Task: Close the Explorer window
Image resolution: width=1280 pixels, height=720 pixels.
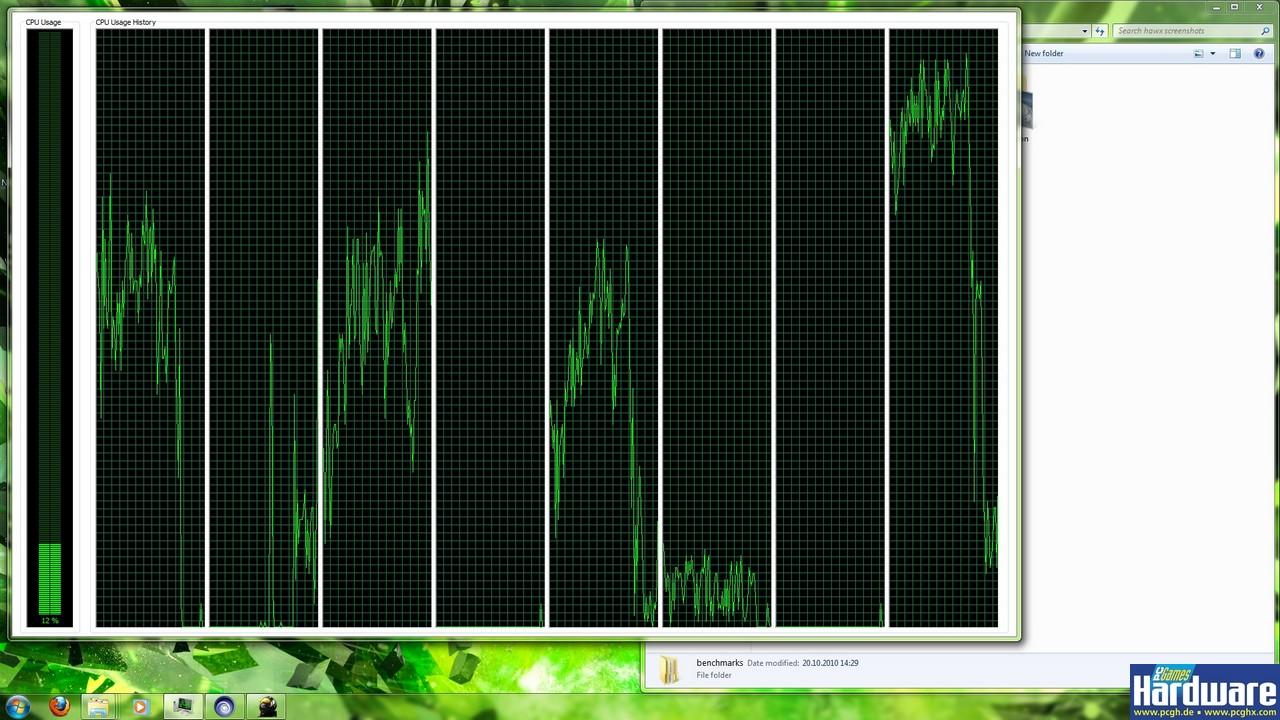Action: pos(1260,7)
